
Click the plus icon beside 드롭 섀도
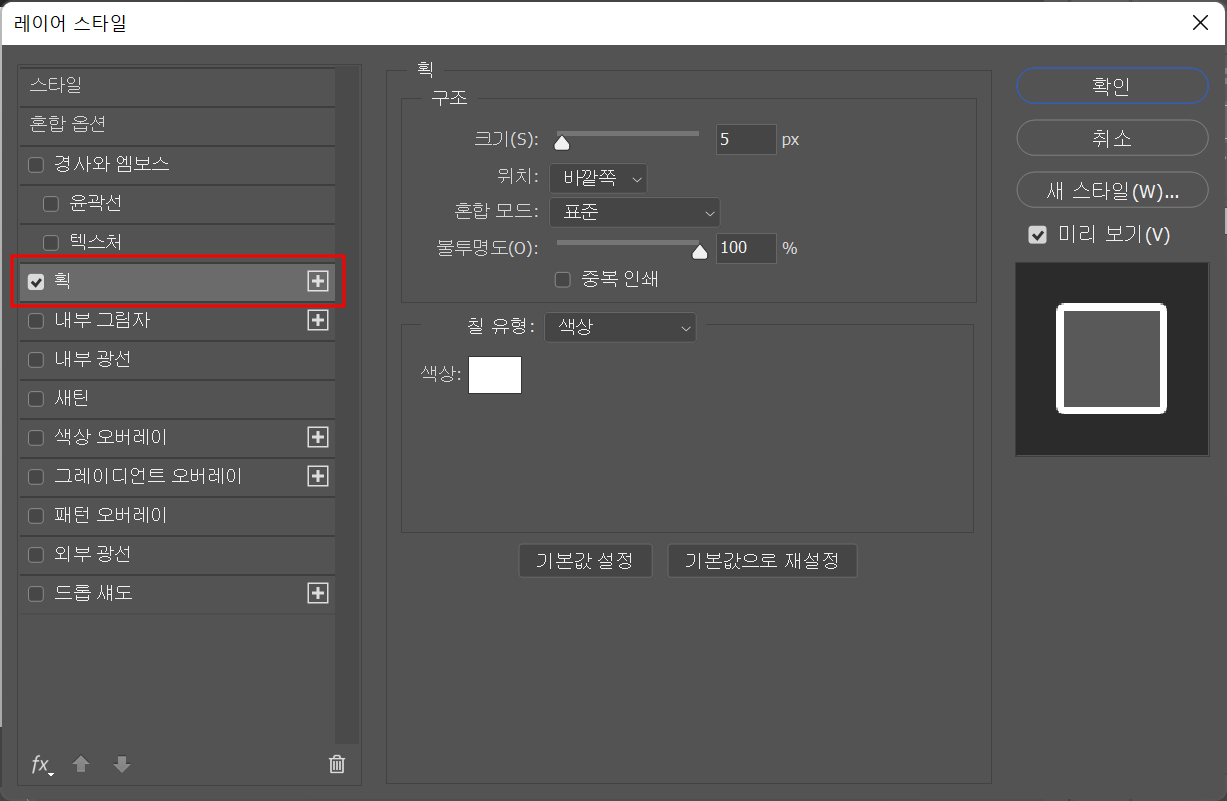(x=318, y=593)
